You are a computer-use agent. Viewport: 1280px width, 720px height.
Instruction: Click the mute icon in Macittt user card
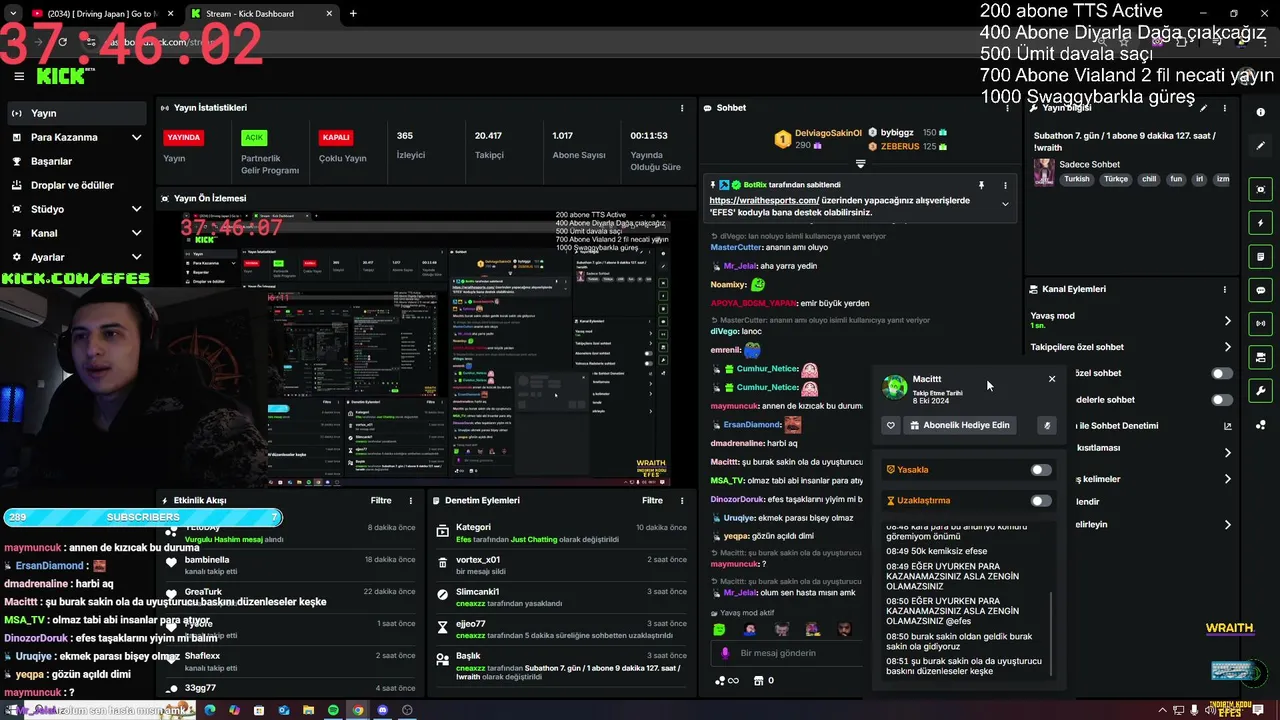point(1047,425)
